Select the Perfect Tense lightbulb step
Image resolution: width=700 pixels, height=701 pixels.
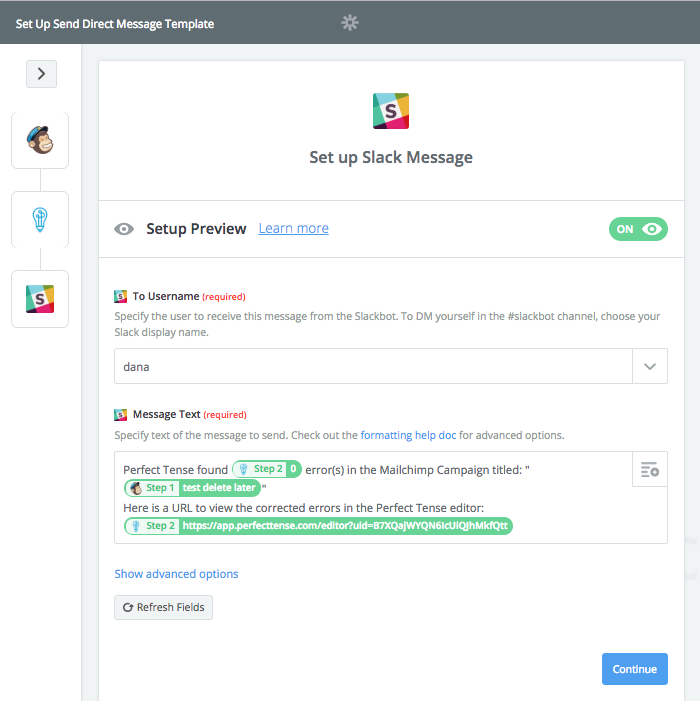pyautogui.click(x=40, y=220)
